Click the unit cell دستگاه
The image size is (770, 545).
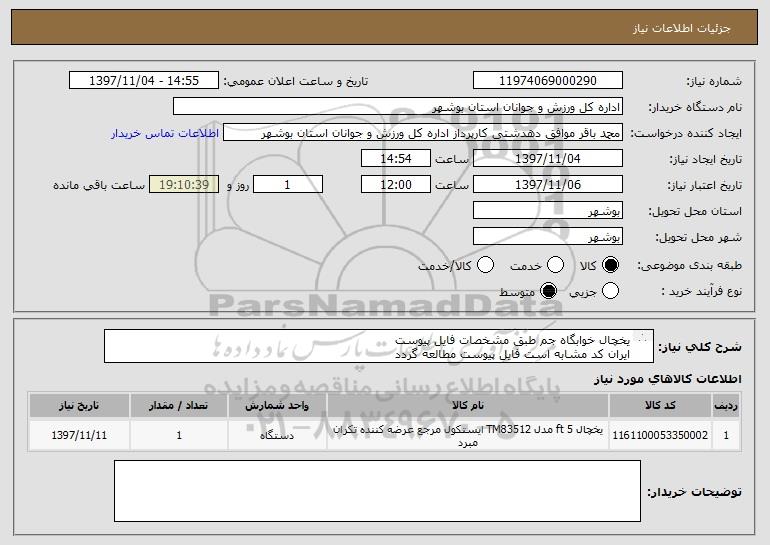277,435
